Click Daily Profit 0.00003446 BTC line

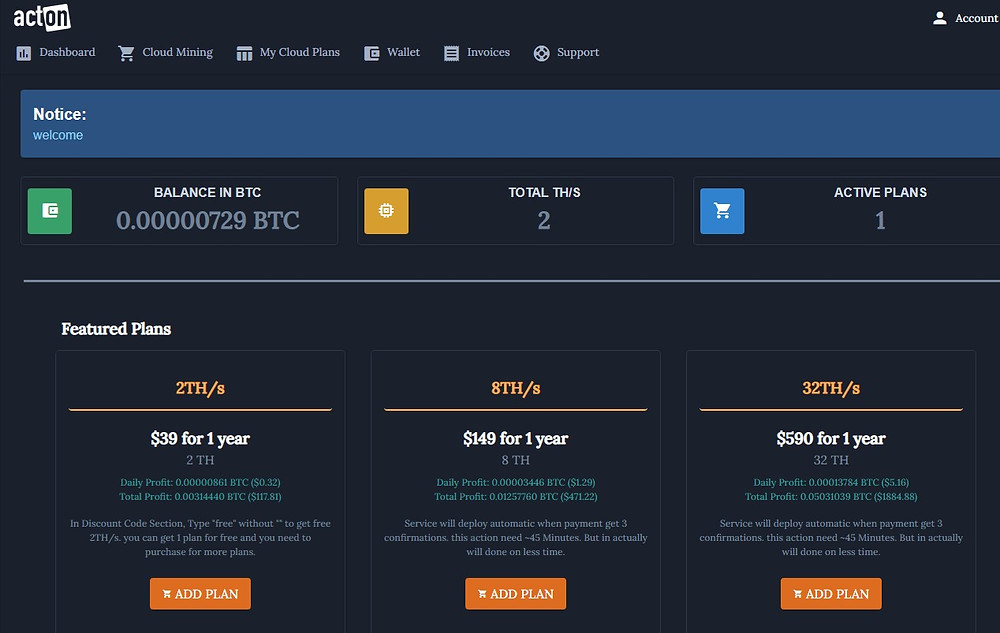[x=515, y=483]
